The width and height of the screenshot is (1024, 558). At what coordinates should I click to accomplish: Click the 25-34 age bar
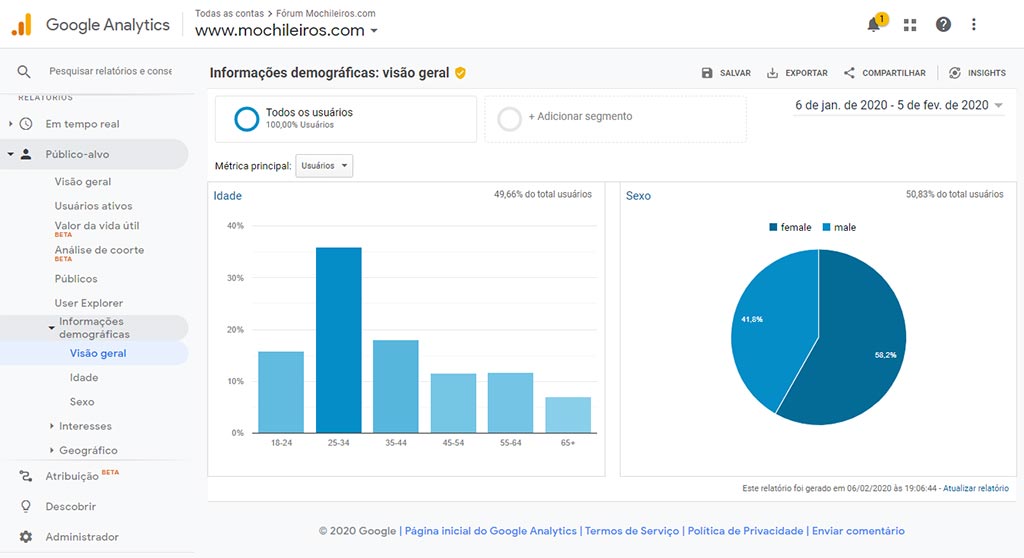pos(338,340)
